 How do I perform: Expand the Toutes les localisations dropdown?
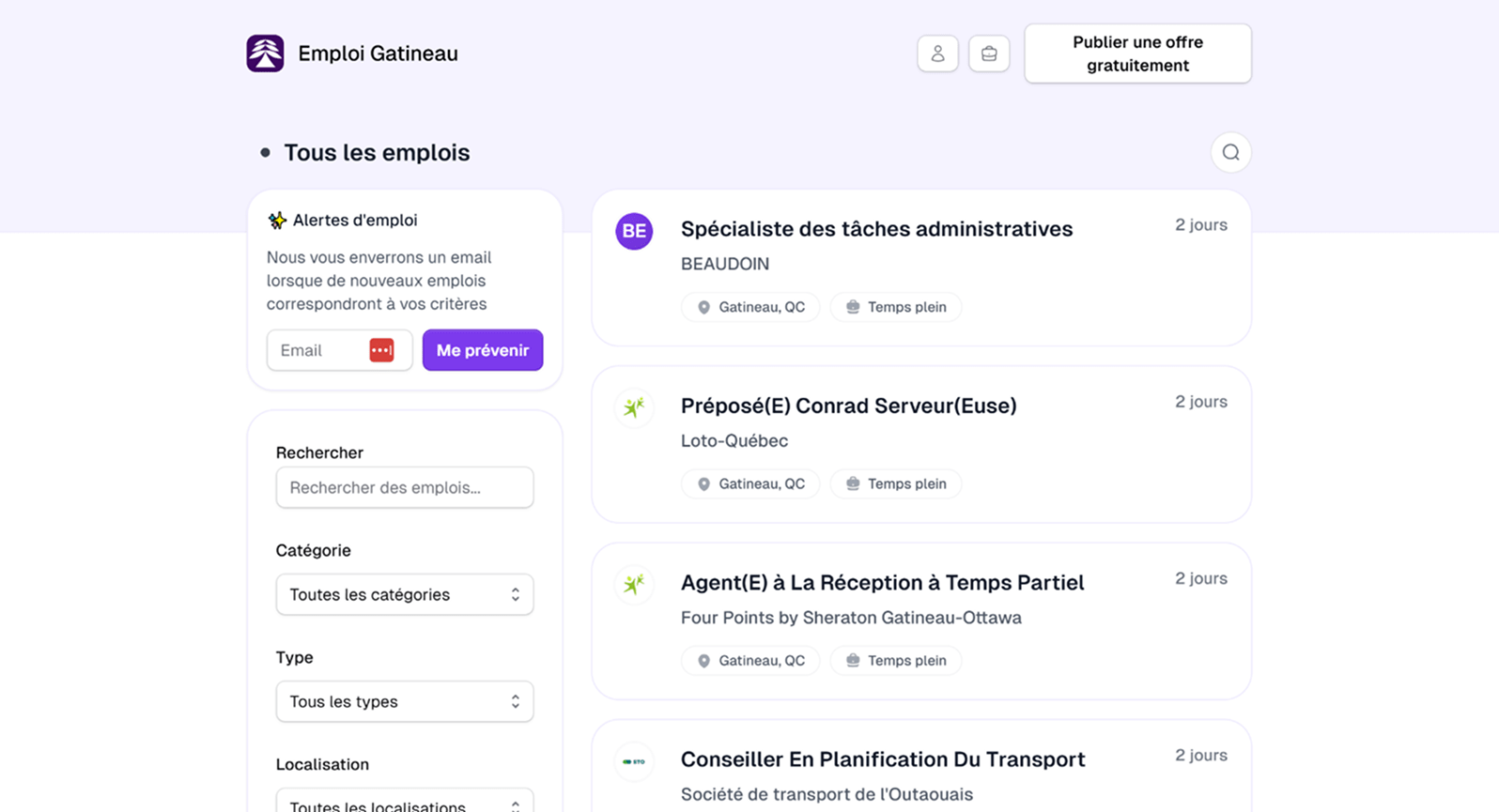pos(405,803)
